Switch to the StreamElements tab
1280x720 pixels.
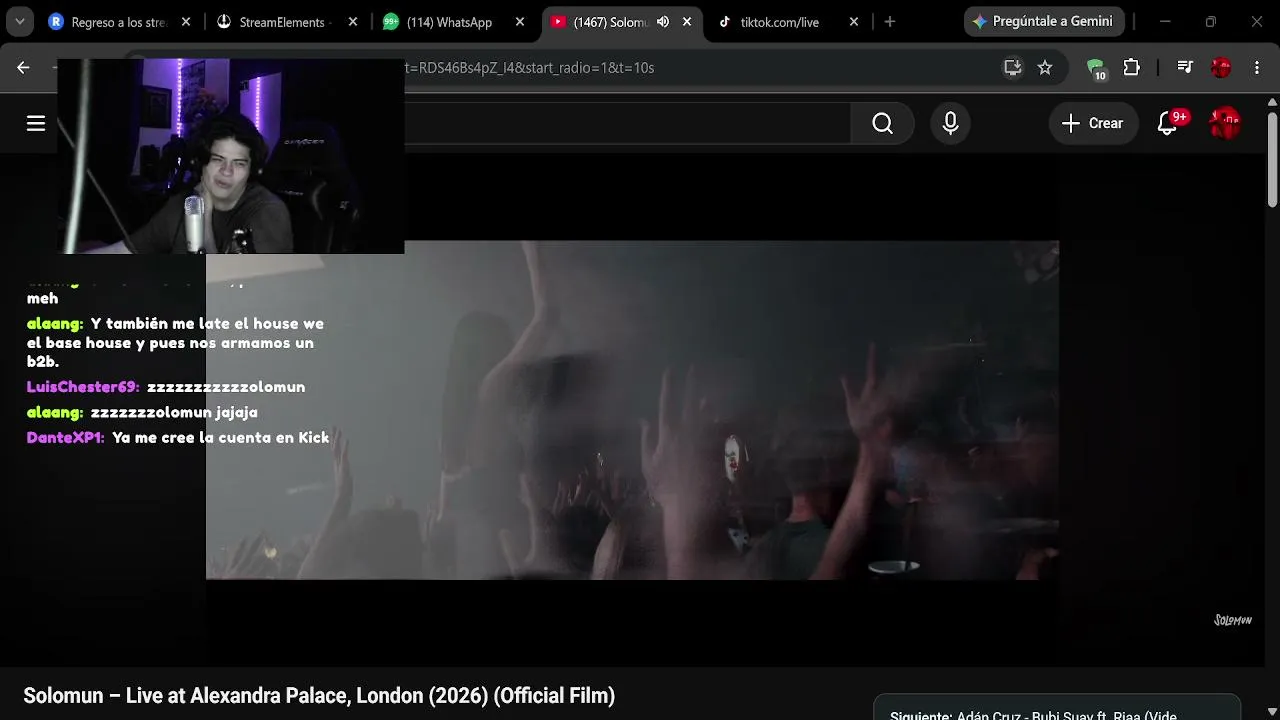[x=284, y=22]
